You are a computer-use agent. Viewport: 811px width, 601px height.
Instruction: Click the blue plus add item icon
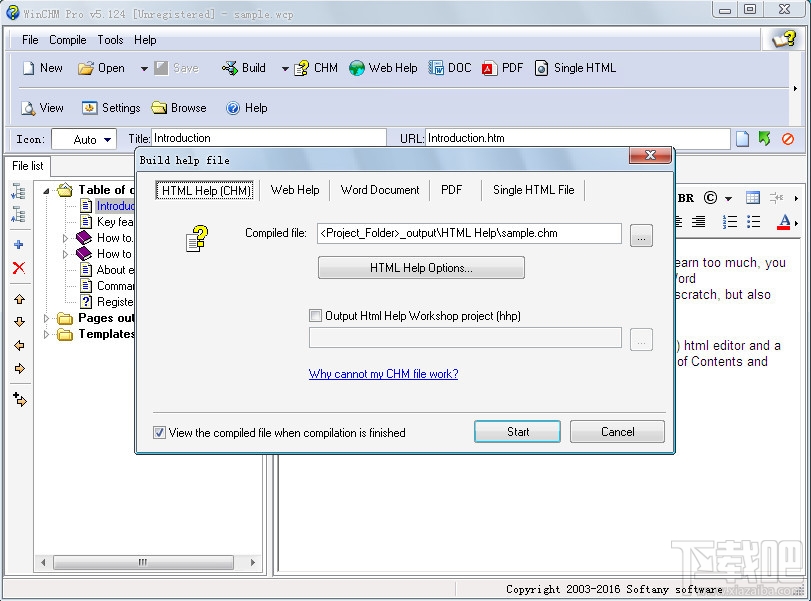[x=19, y=245]
